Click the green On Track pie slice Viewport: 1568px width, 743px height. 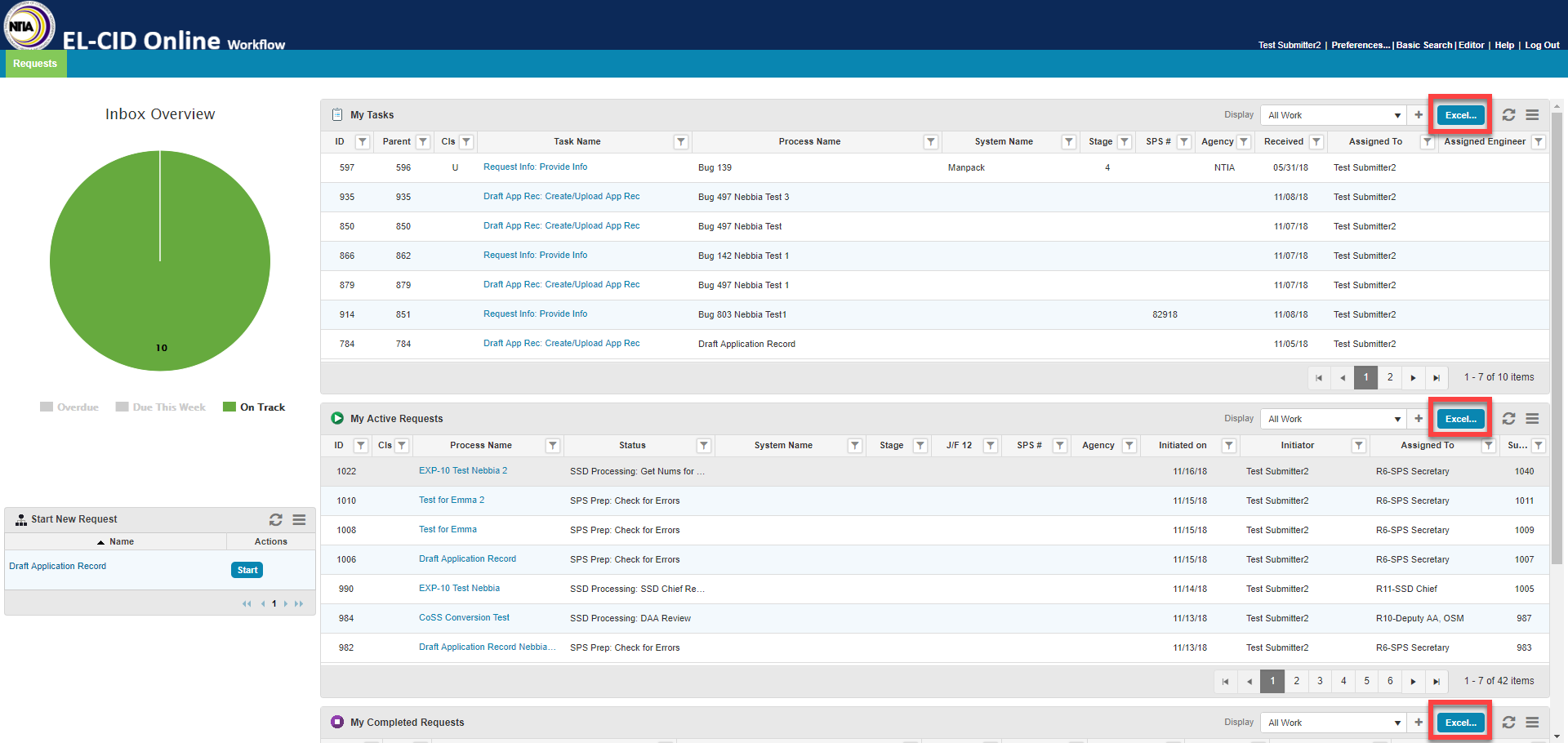tap(160, 261)
